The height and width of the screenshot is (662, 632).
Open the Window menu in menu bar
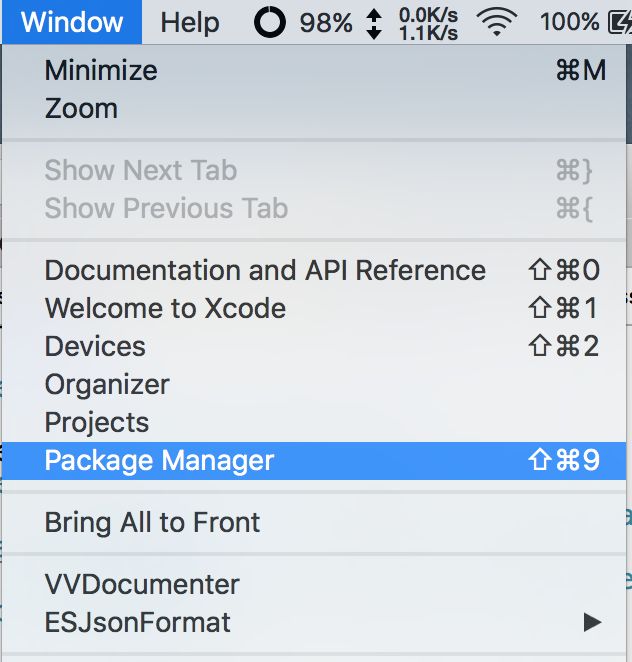pos(72,22)
